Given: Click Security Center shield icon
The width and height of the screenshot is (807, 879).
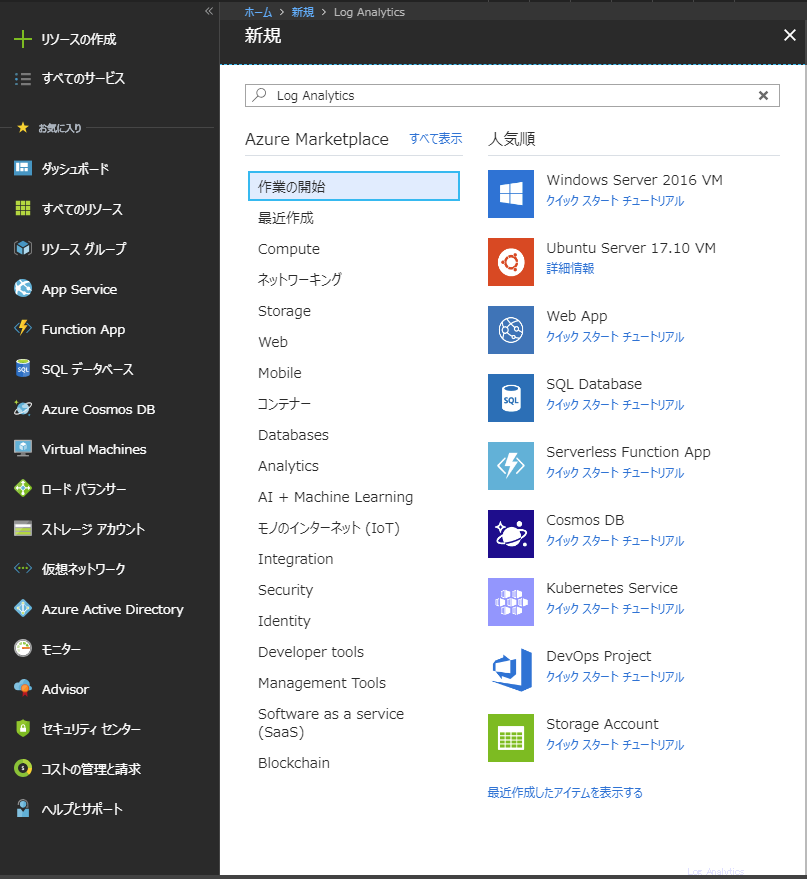Looking at the screenshot, I should 22,729.
